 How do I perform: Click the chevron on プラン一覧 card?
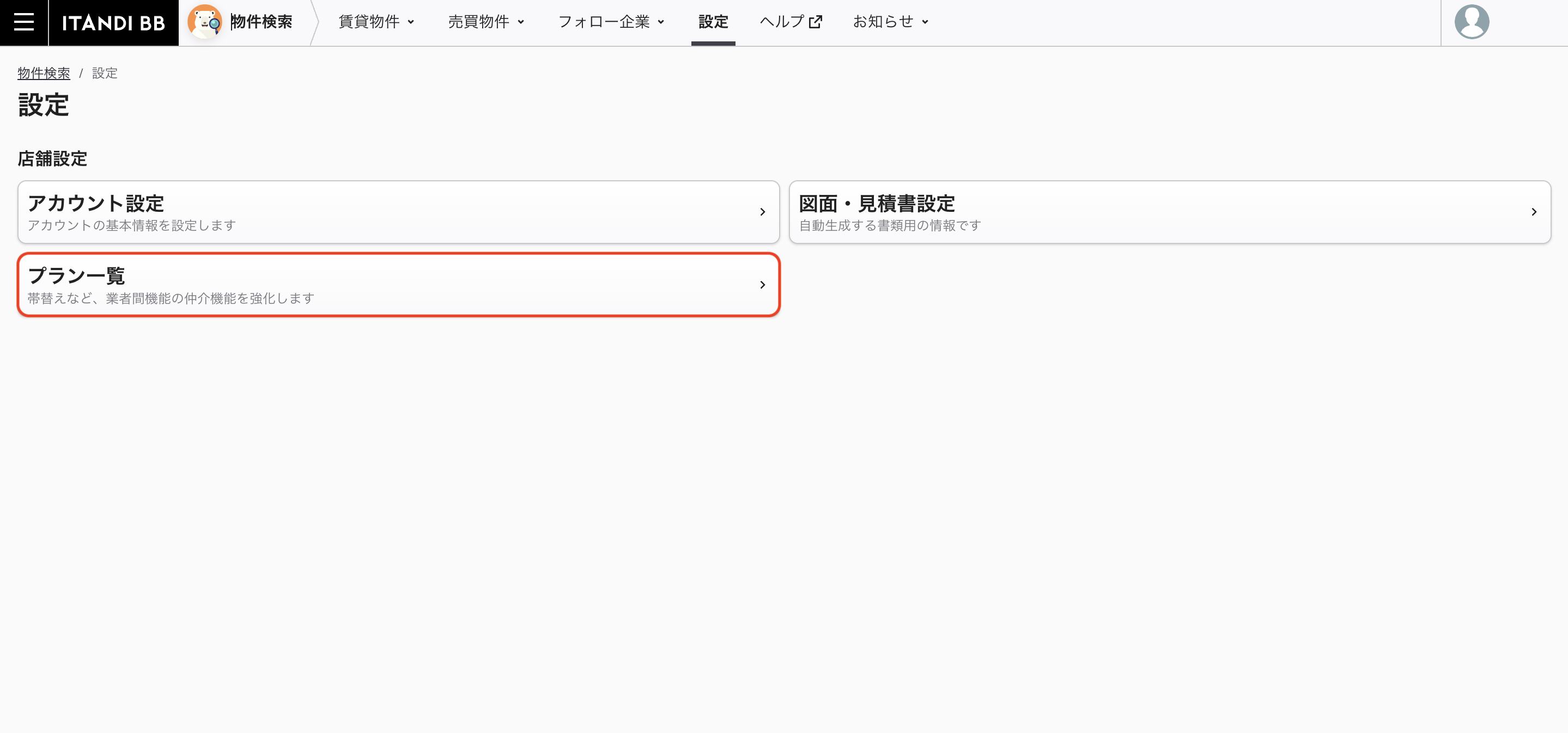(762, 285)
